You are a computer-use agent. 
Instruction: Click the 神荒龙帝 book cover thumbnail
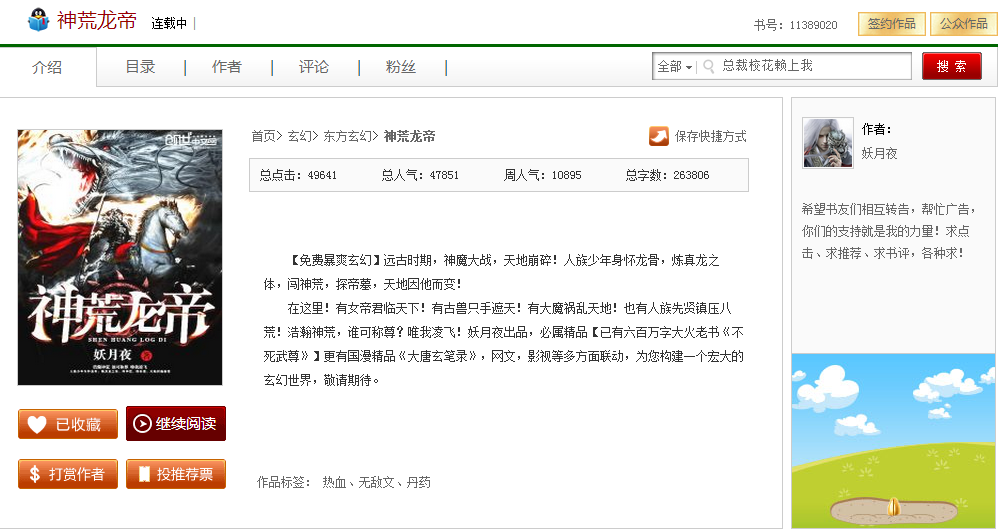120,257
